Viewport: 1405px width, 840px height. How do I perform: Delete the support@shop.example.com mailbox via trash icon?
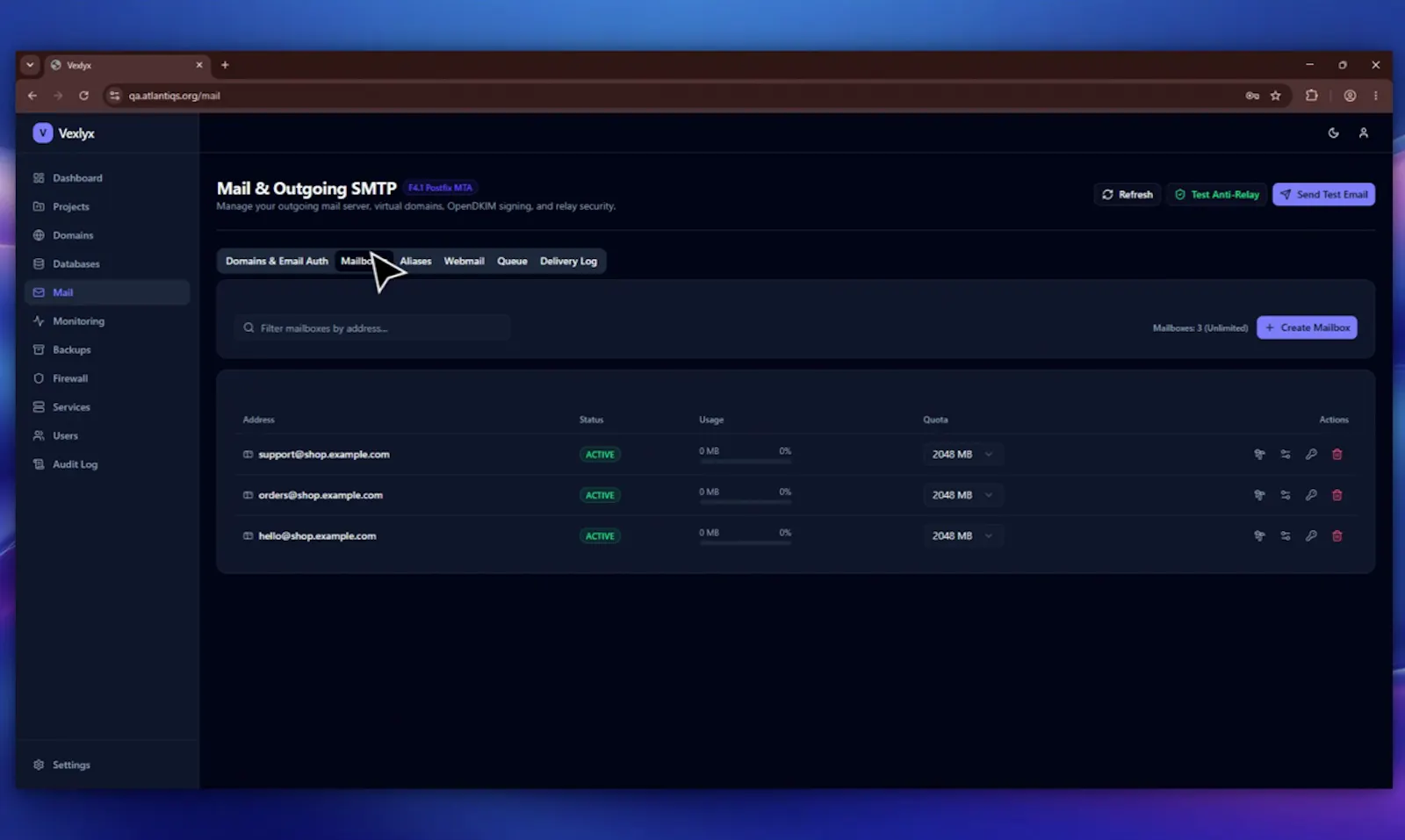coord(1337,455)
